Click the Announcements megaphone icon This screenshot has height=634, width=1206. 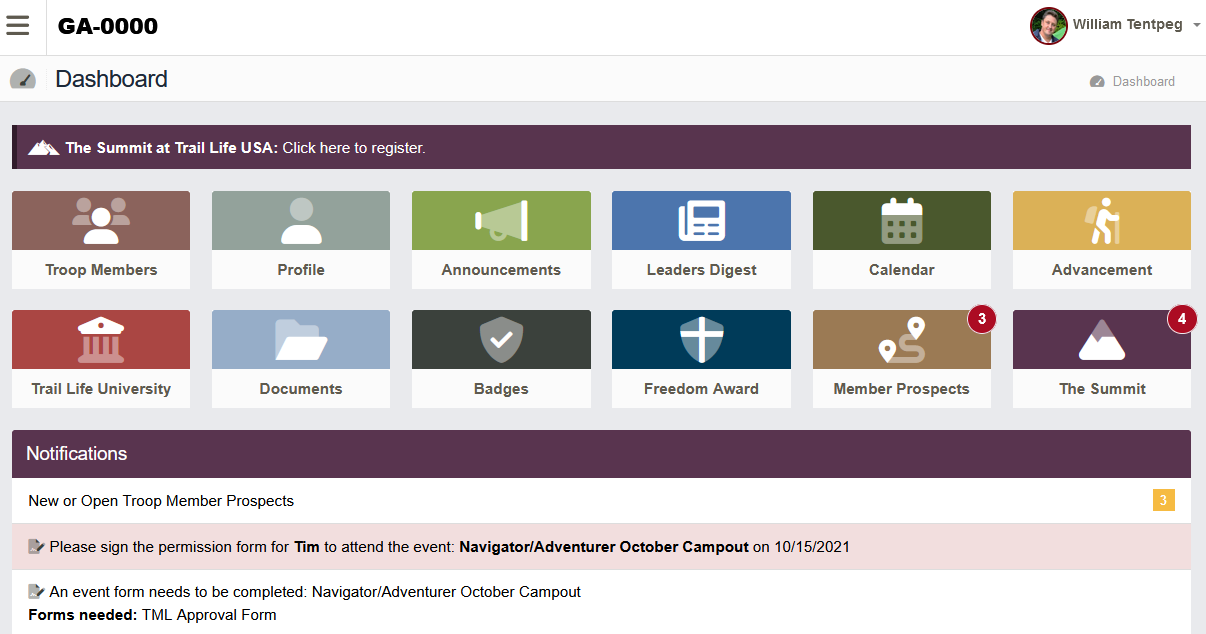pyautogui.click(x=501, y=220)
